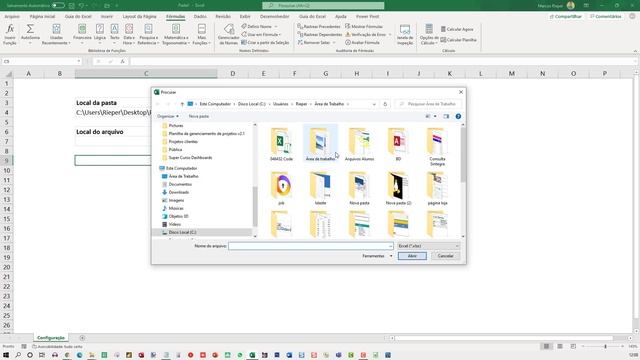640x360 pixels.
Task: Open the Texto functions library
Action: pyautogui.click(x=115, y=34)
